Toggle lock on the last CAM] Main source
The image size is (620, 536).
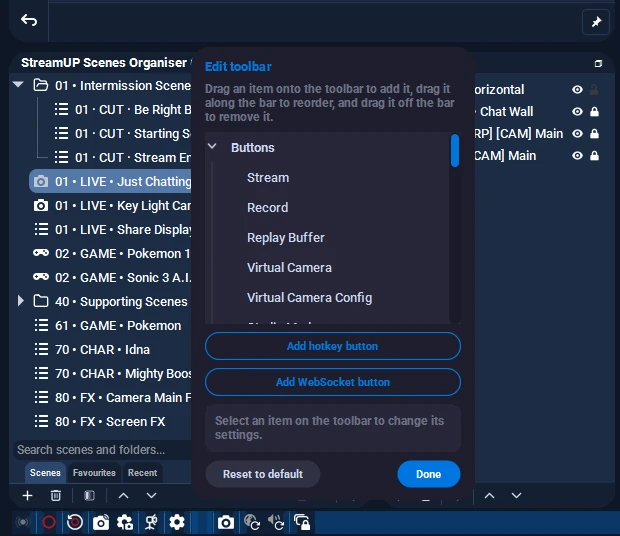(594, 156)
